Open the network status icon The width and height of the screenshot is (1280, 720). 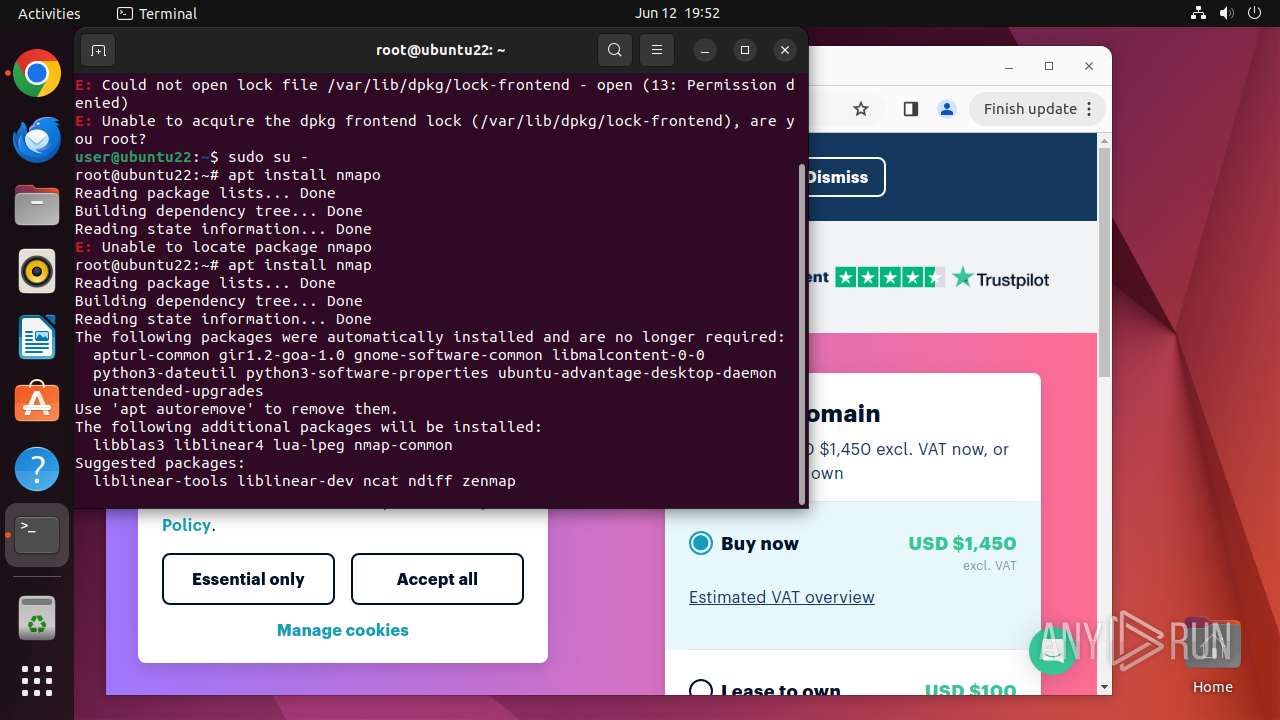click(x=1199, y=13)
